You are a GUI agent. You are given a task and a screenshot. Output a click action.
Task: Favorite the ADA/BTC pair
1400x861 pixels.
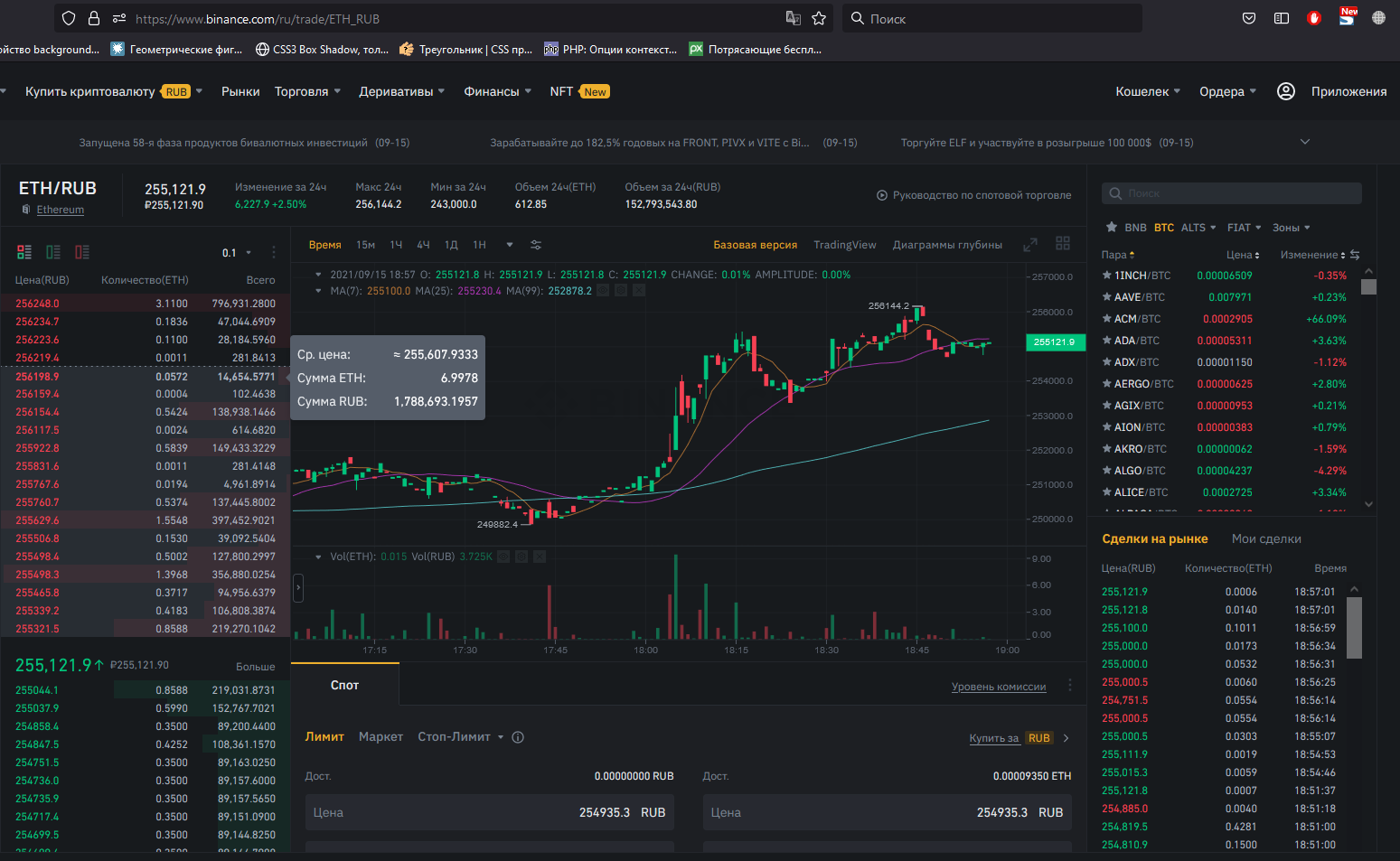coord(1107,341)
